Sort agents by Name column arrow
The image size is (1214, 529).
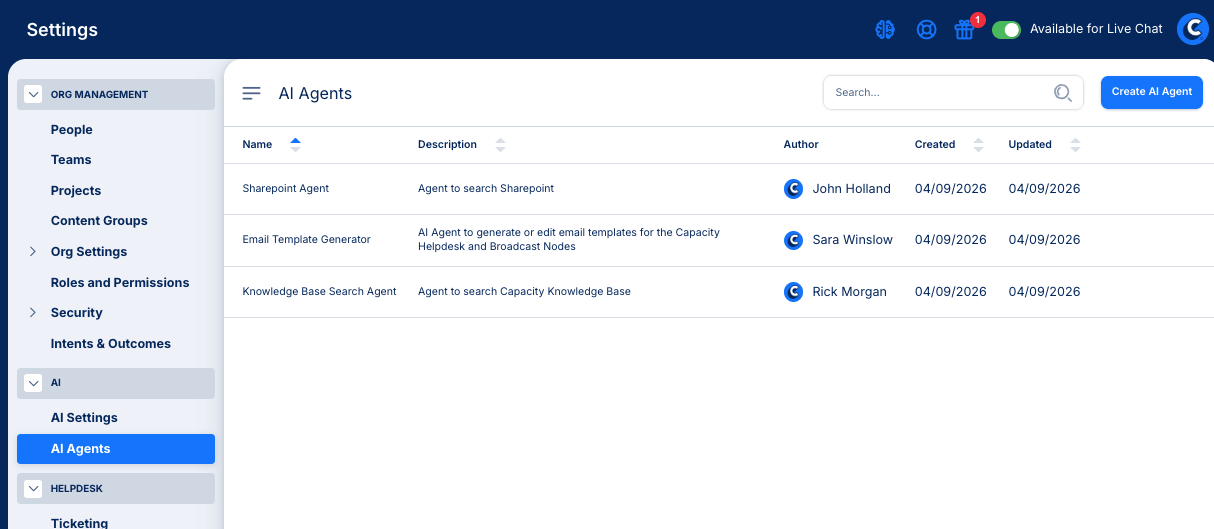coord(295,144)
